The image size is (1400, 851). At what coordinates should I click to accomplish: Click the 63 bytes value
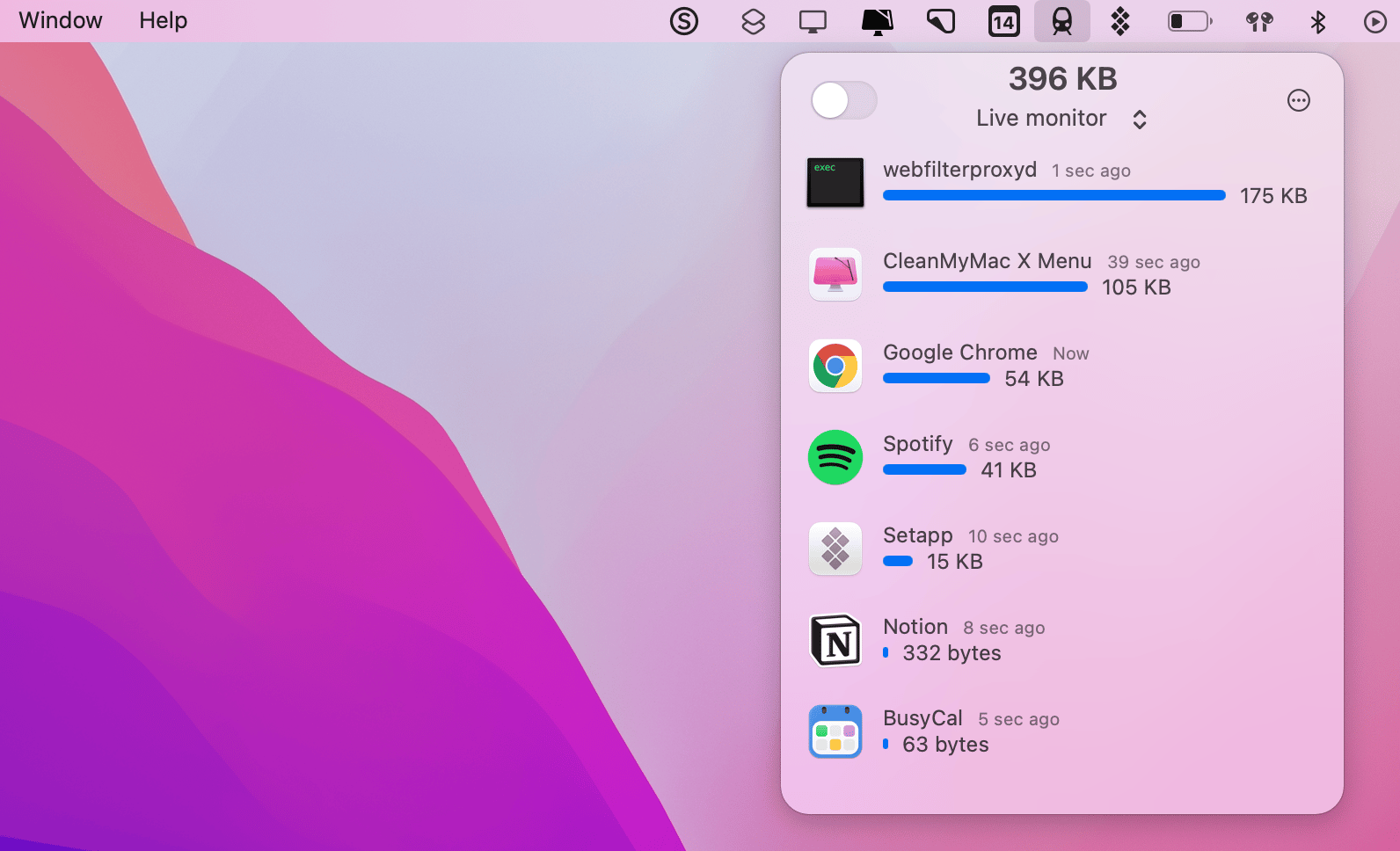(x=945, y=745)
